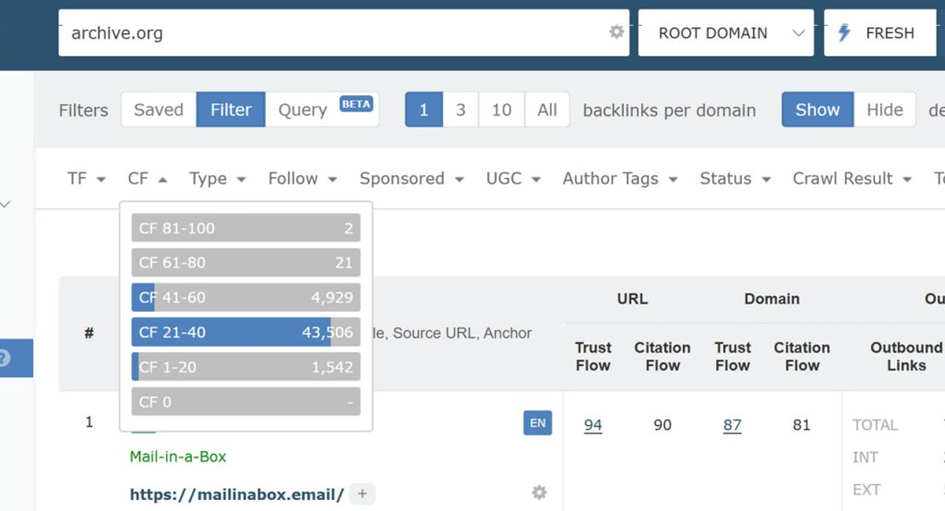This screenshot has height=511, width=945.
Task: Switch to the Saved filters tab
Action: pos(158,110)
